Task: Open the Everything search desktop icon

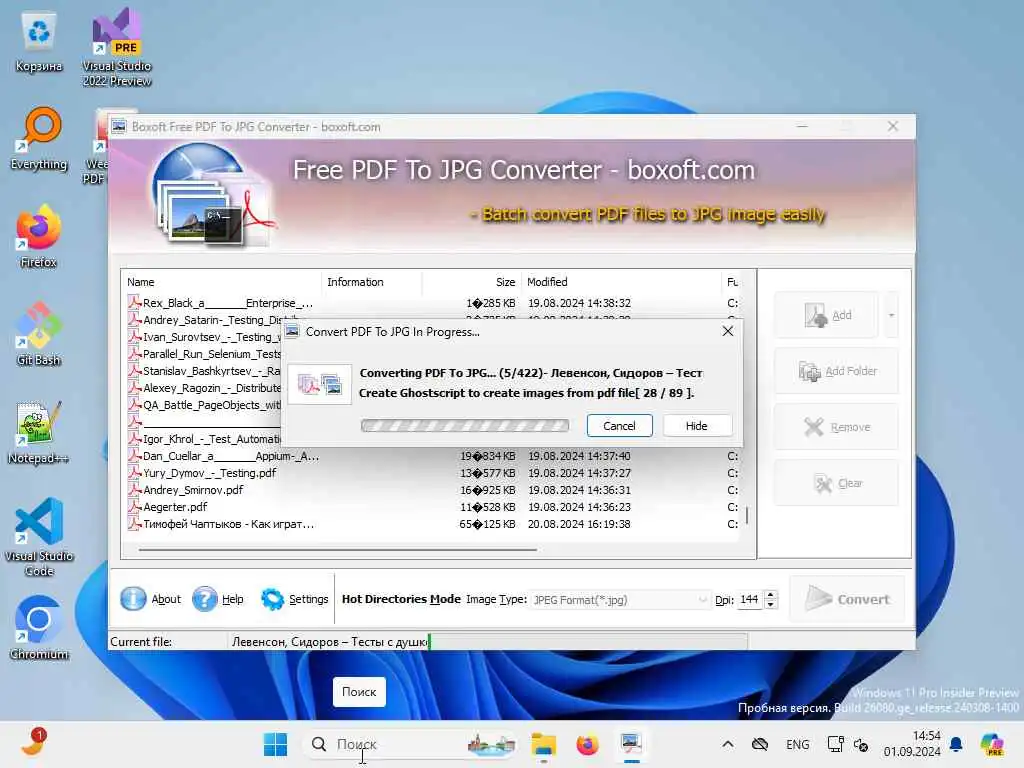Action: (x=39, y=140)
